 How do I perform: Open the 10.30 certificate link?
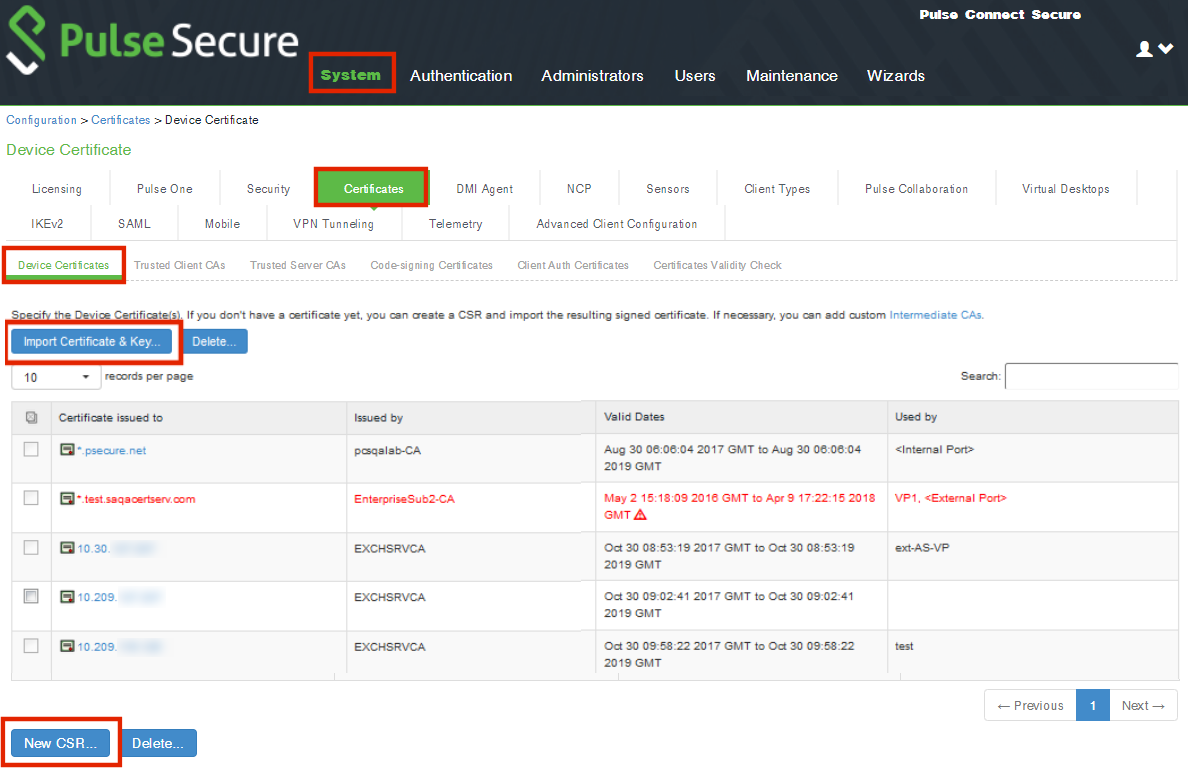94,548
